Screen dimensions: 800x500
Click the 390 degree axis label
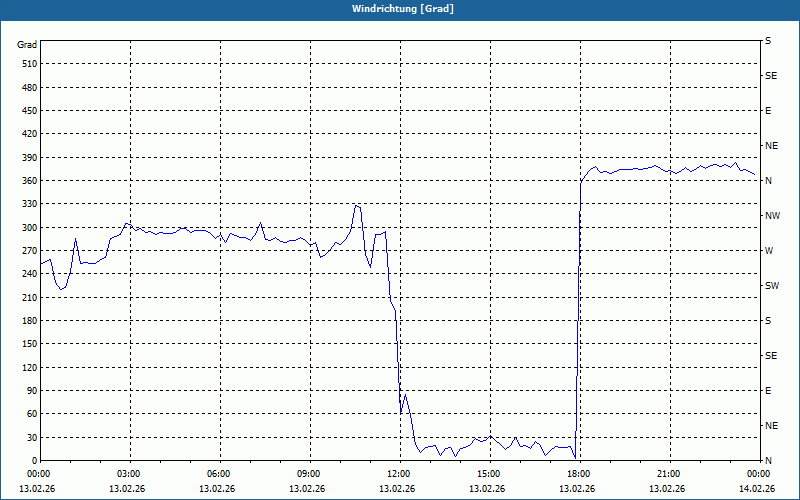29,158
